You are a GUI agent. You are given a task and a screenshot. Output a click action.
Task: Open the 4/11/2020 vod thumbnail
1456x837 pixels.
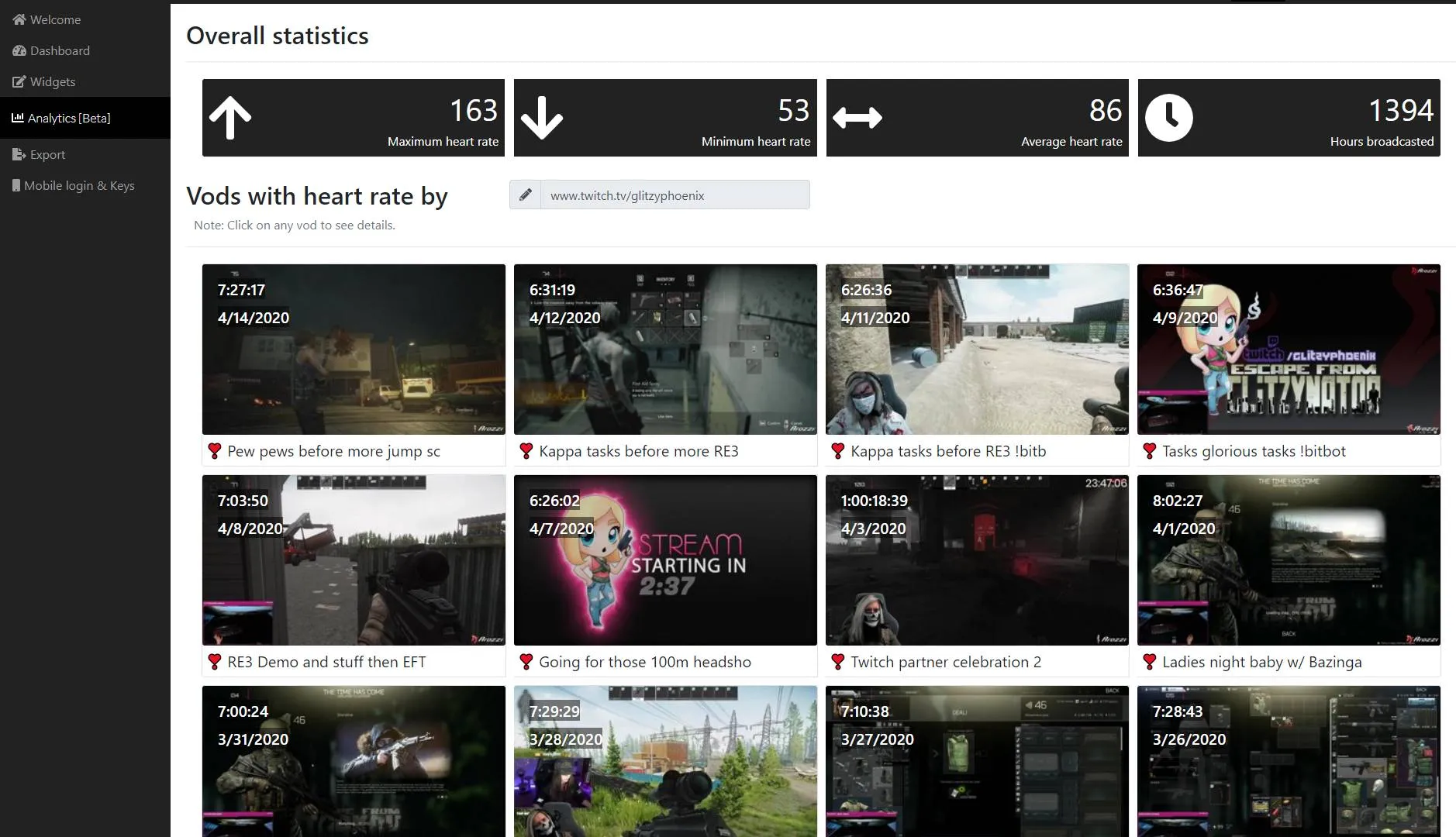[x=977, y=350]
